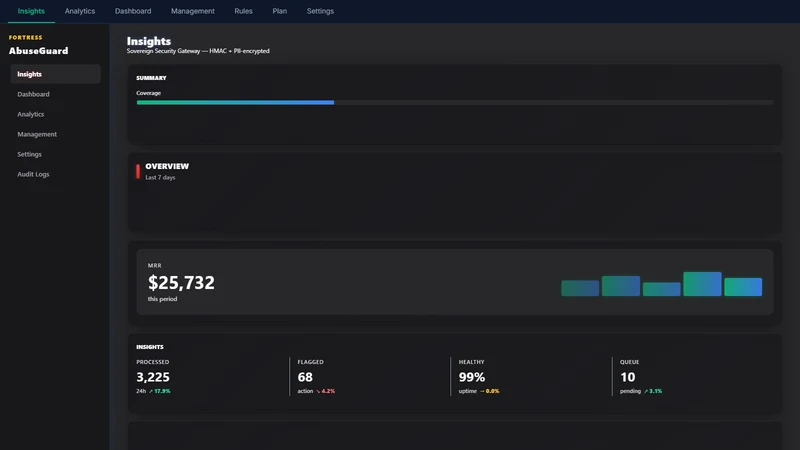This screenshot has height=450, width=800.
Task: Open the Settings top tab
Action: pyautogui.click(x=320, y=11)
